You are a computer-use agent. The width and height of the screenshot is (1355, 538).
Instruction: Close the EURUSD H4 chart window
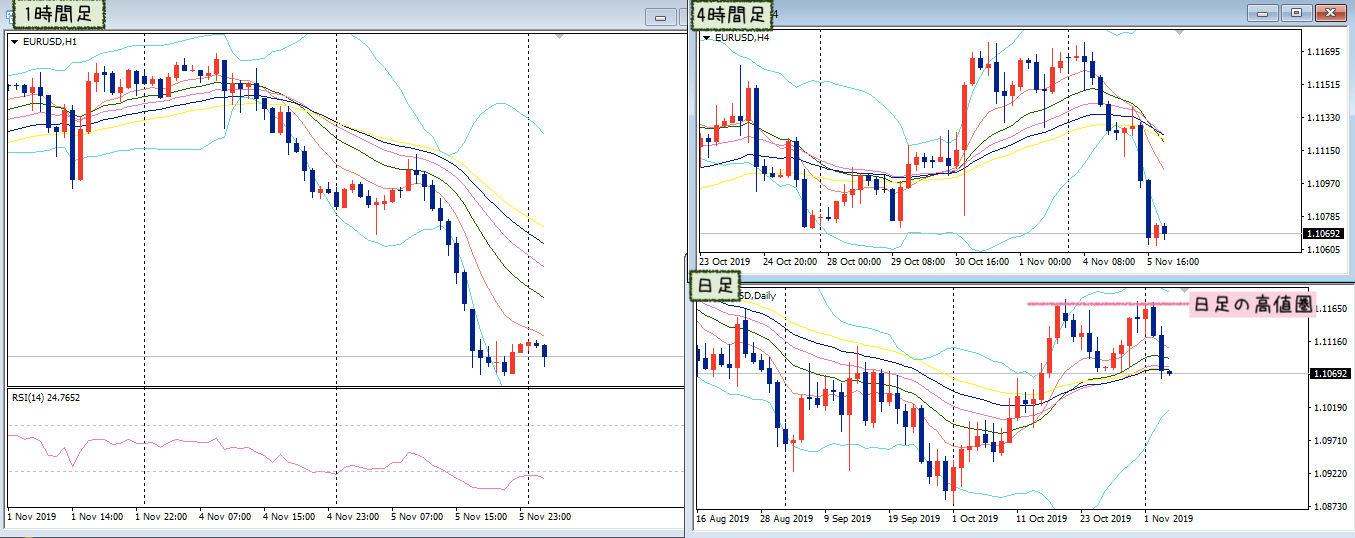(1329, 12)
